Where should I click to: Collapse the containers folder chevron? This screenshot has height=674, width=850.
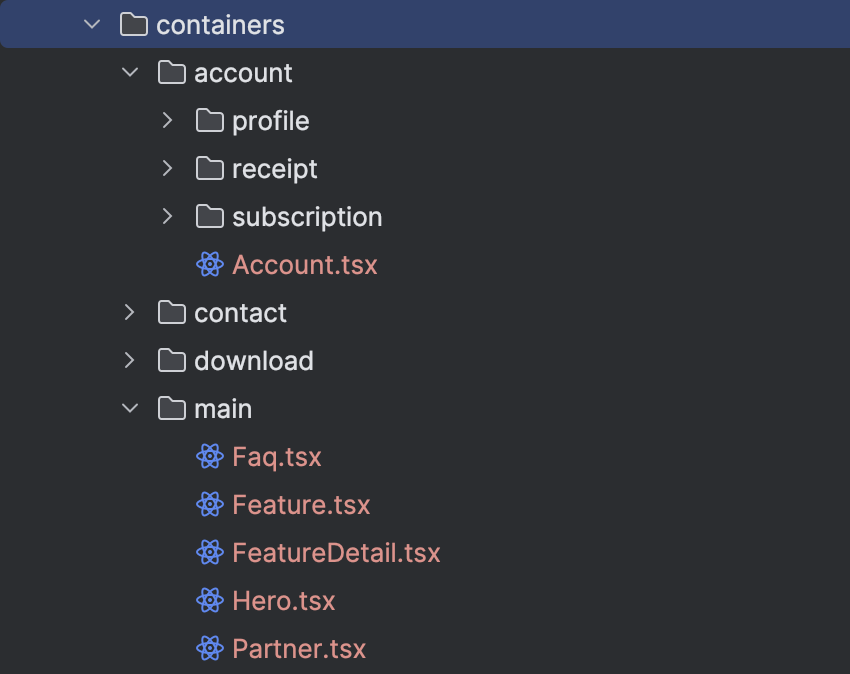[92, 24]
